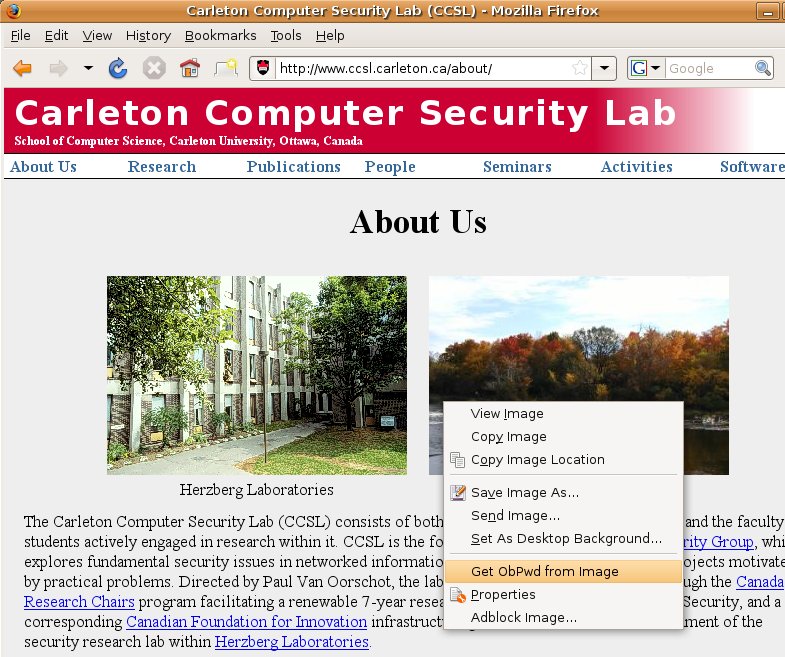This screenshot has width=785, height=657.
Task: Click the Back arrow button
Action: [x=23, y=68]
